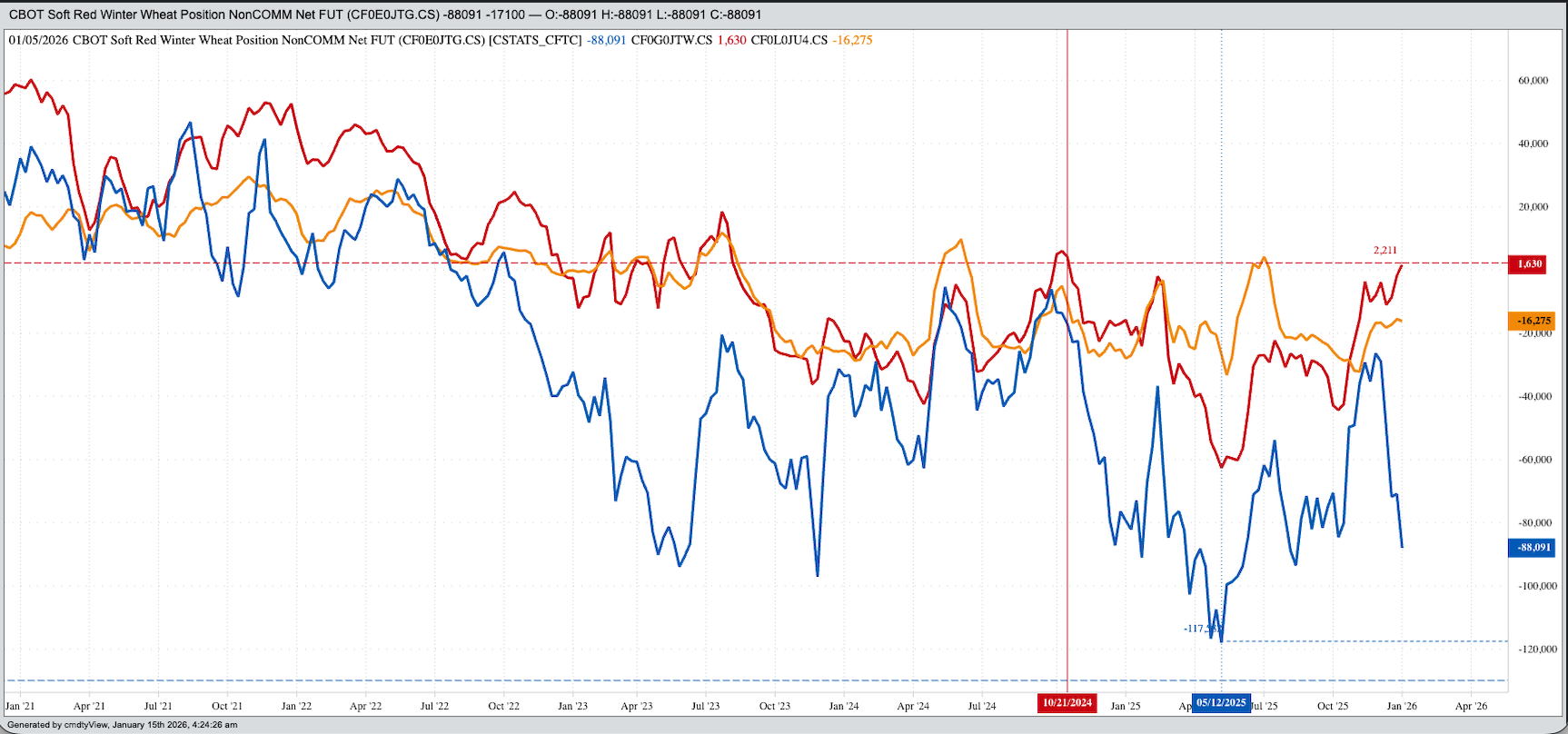Select the red 1,630 price tag

click(x=1530, y=264)
